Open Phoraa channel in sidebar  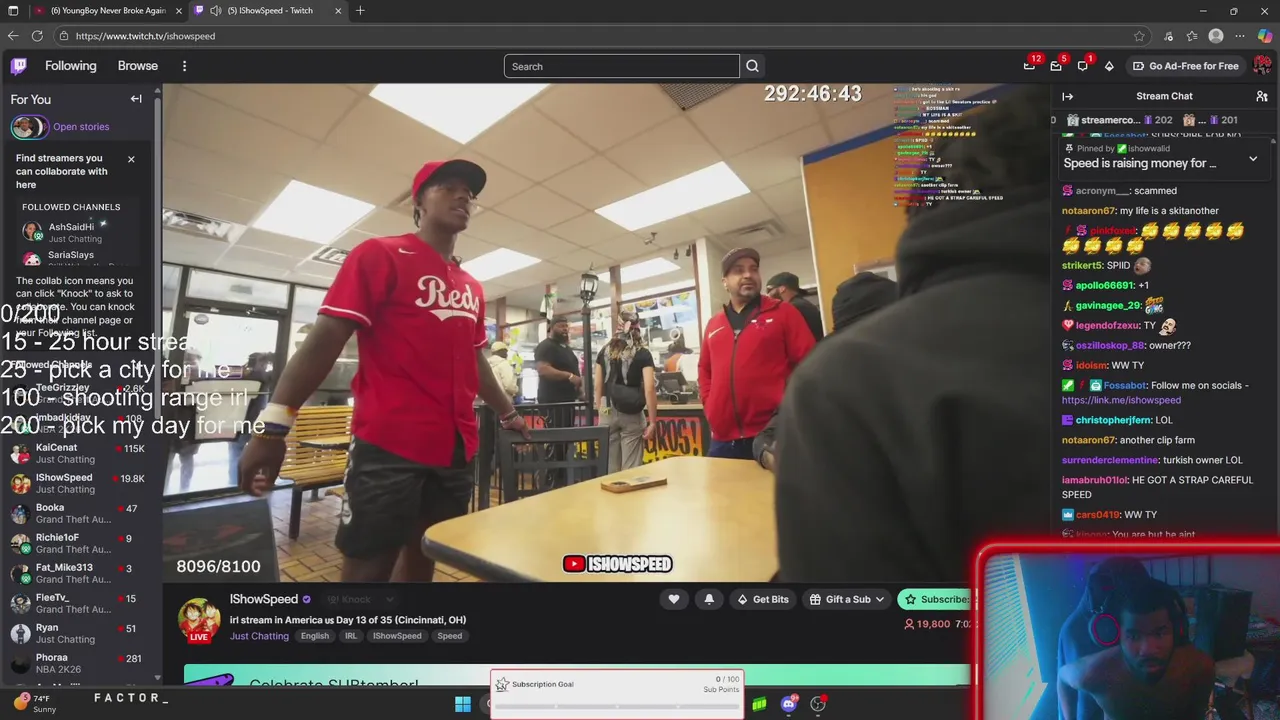click(x=78, y=664)
